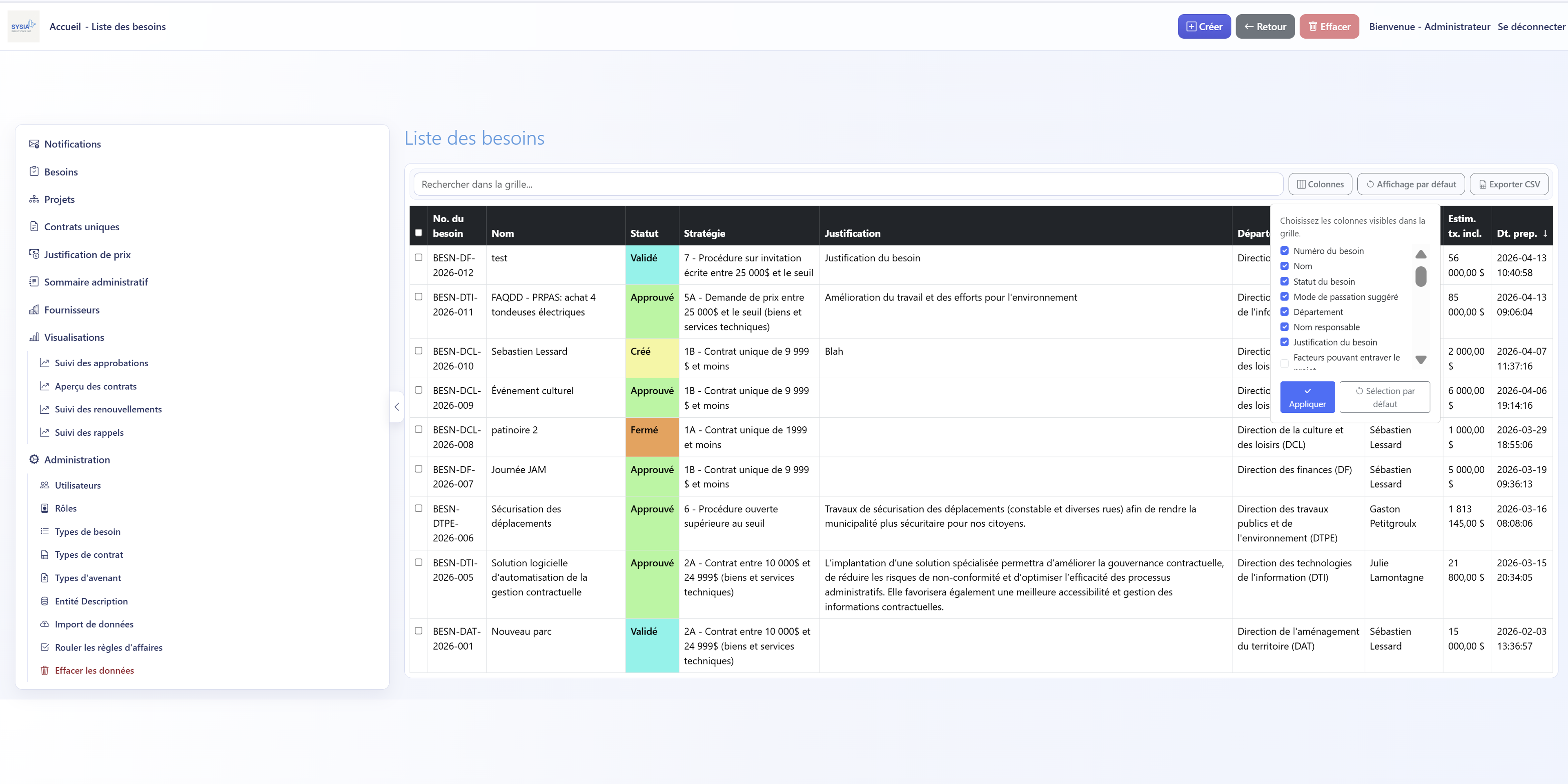The height and width of the screenshot is (784, 1568).
Task: Click the column list scrollbar thumb
Action: (x=1421, y=276)
